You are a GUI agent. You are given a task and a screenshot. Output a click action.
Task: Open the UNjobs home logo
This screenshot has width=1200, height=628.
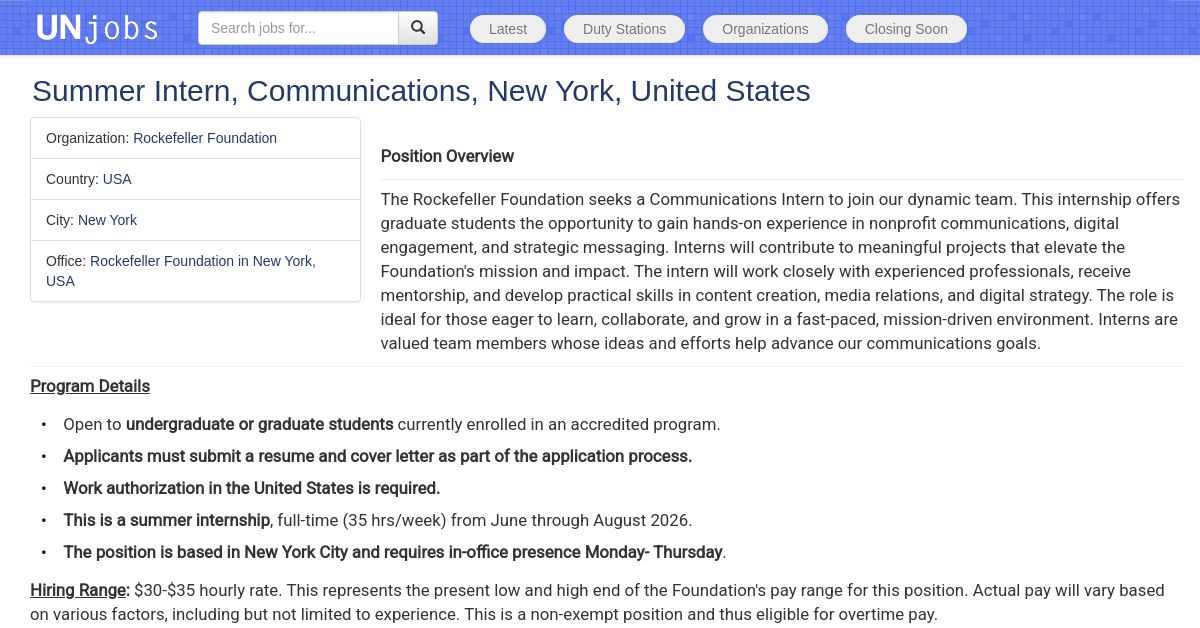pos(97,28)
